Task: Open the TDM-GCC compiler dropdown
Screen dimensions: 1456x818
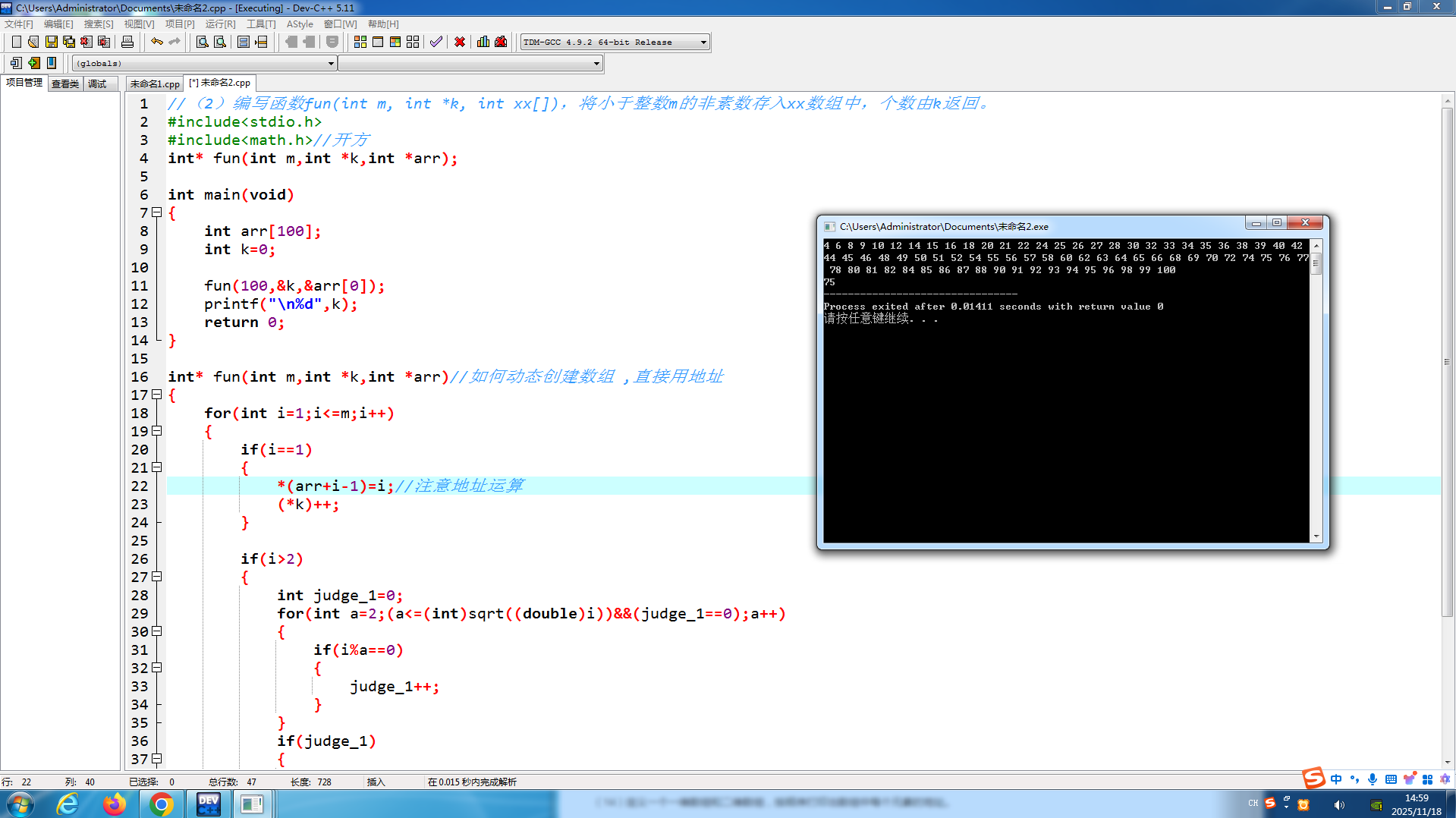Action: (615, 42)
